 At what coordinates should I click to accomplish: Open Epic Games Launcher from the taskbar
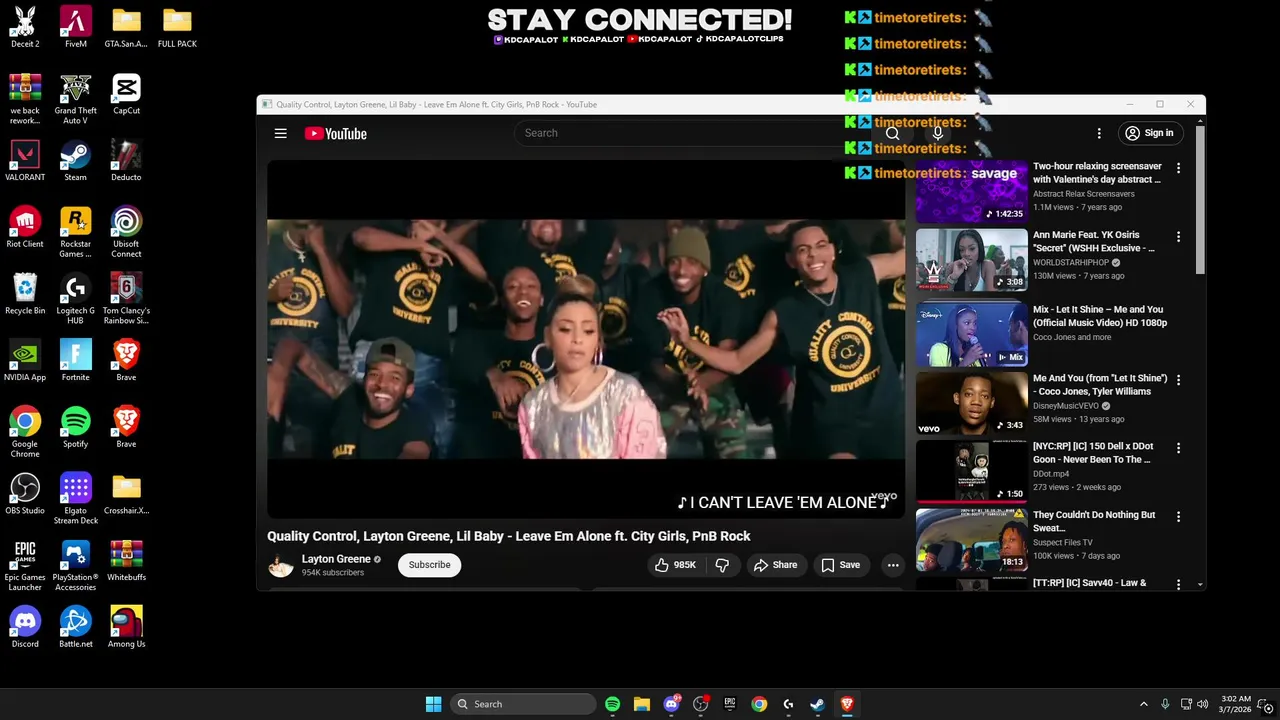coord(730,704)
